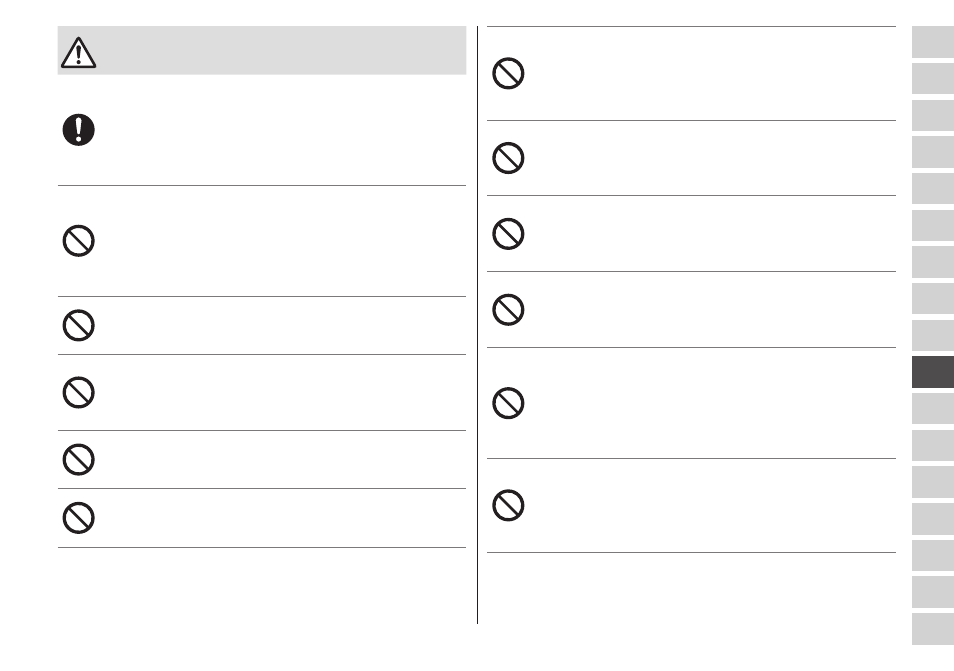Click the gray warning header banner
The image size is (954, 671).
pyautogui.click(x=262, y=50)
